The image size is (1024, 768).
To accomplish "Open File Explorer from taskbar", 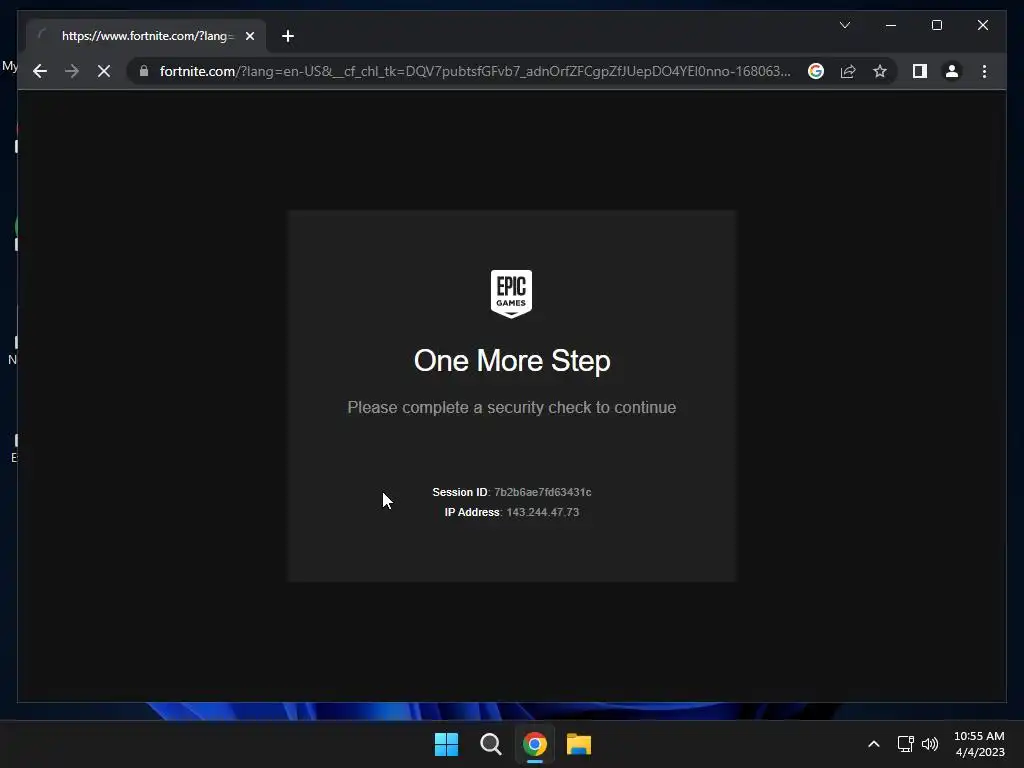I will (579, 744).
